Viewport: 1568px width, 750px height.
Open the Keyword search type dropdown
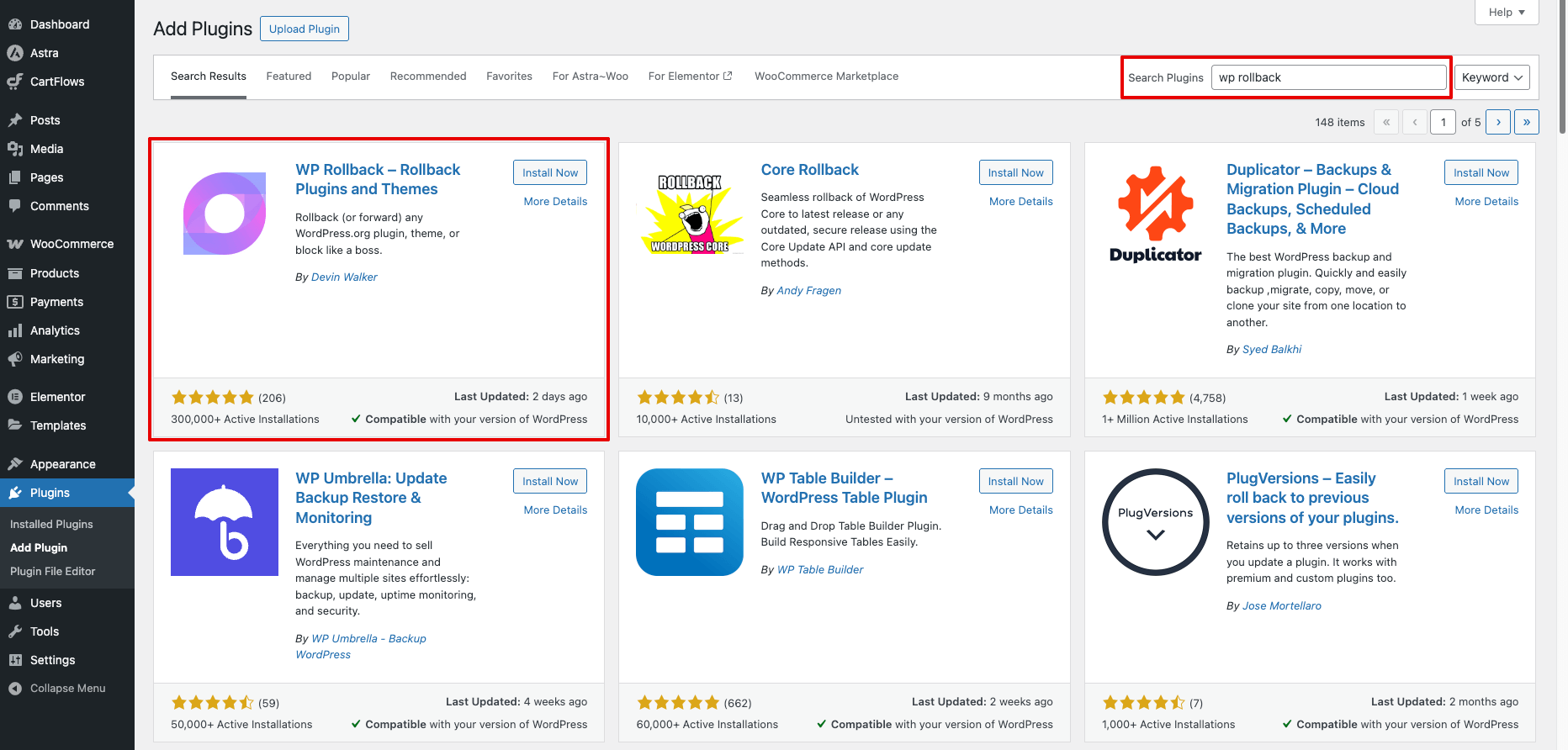pyautogui.click(x=1492, y=77)
